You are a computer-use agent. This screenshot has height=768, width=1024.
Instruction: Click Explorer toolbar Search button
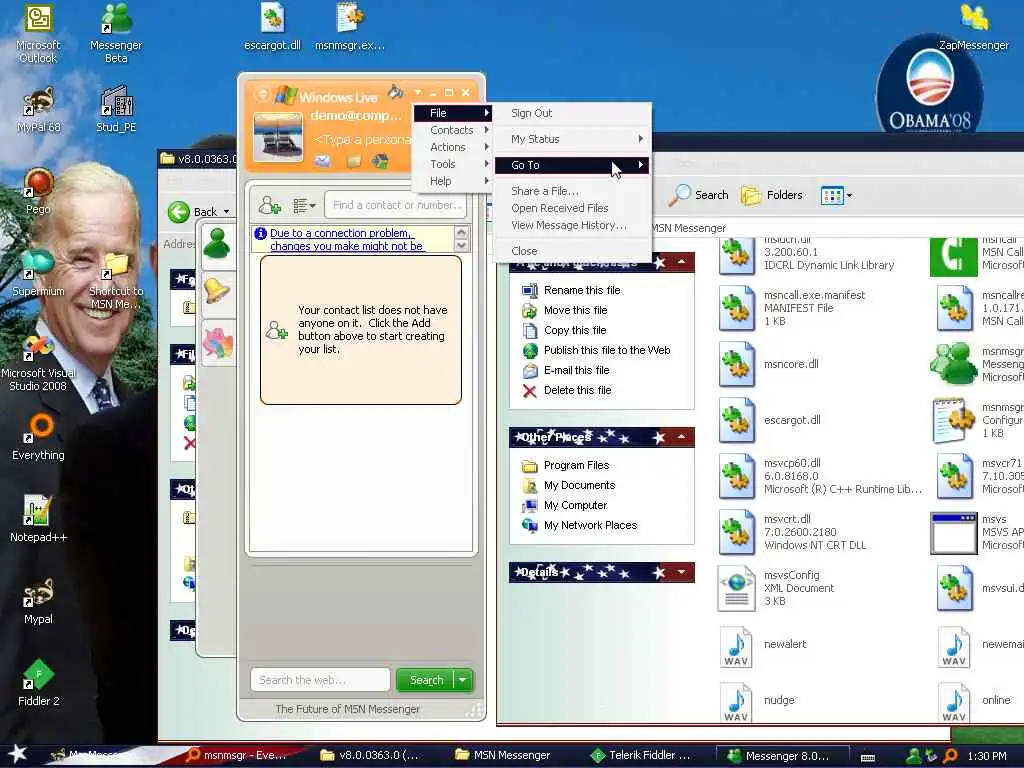[x=700, y=195]
